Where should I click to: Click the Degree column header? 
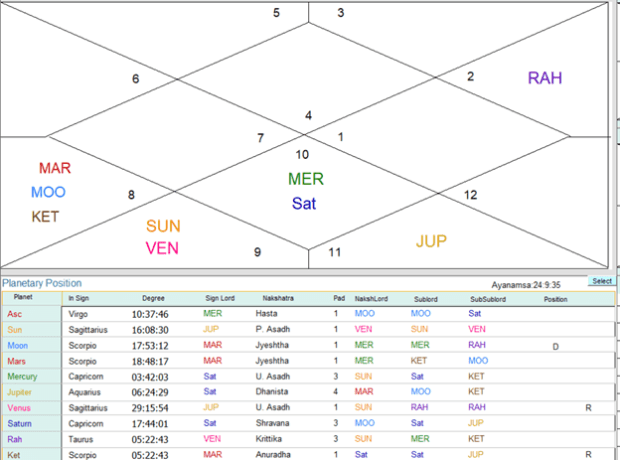coord(153,298)
